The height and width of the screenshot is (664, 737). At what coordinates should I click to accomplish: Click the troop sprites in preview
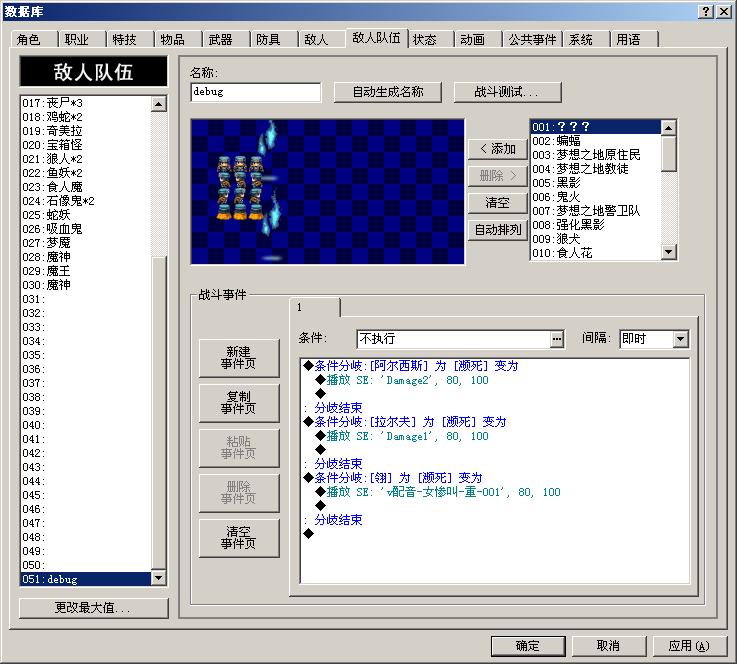tap(240, 188)
